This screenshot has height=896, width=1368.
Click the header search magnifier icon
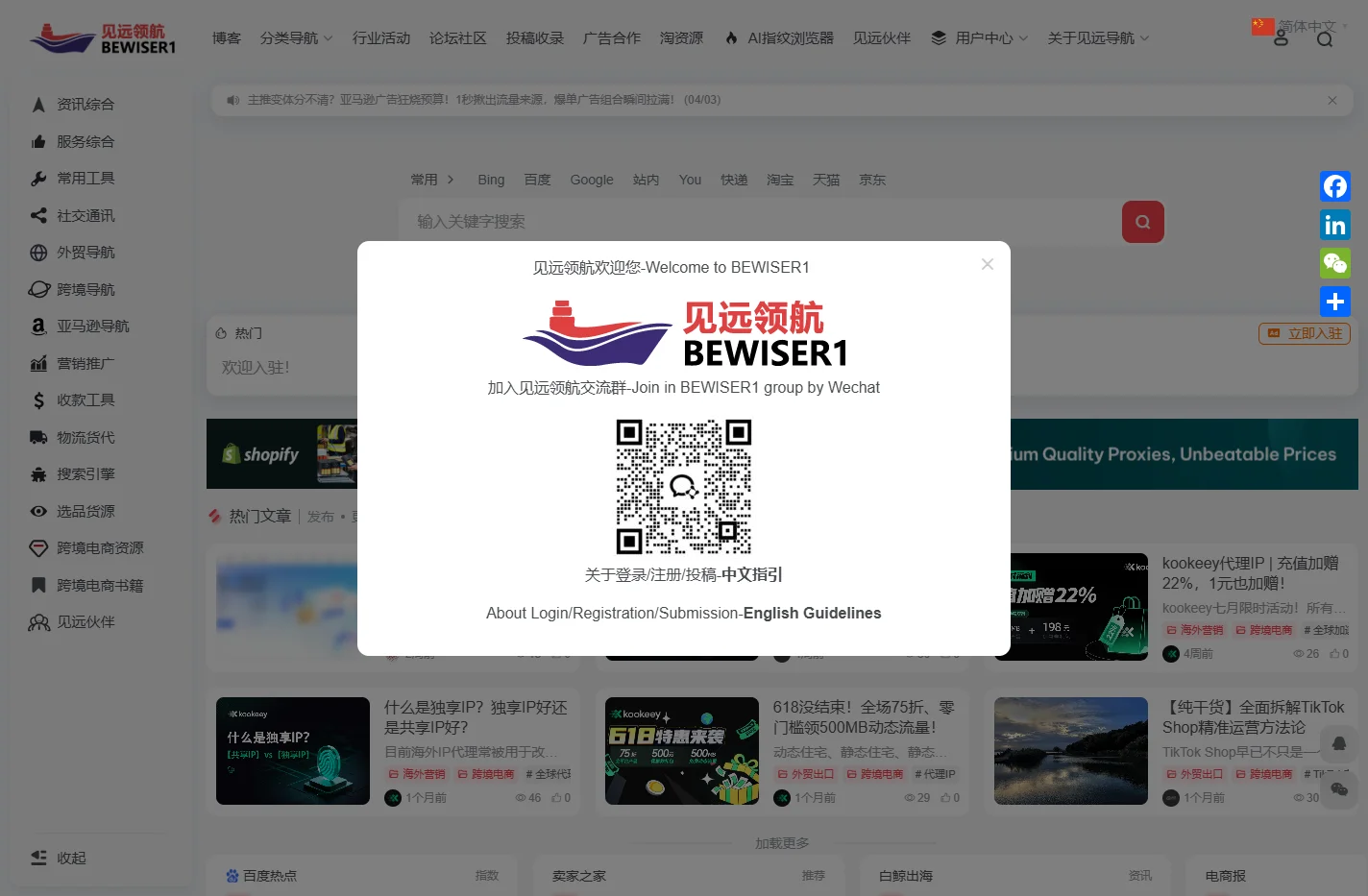coord(1325,39)
